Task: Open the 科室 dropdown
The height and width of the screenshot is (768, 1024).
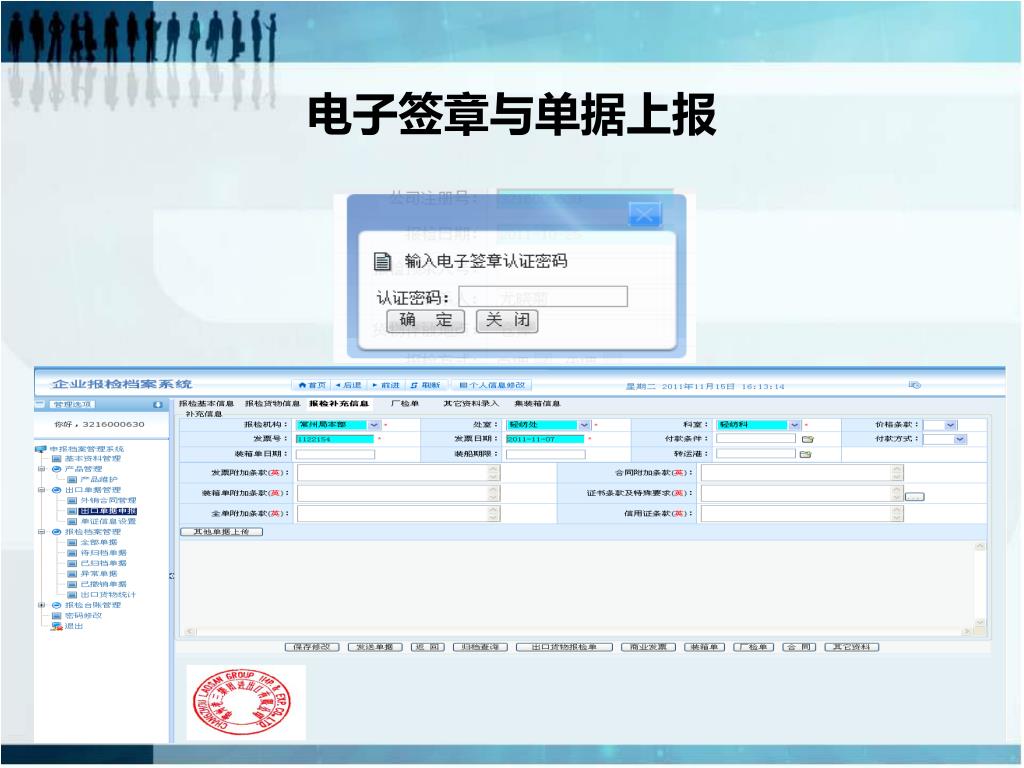Action: [795, 425]
